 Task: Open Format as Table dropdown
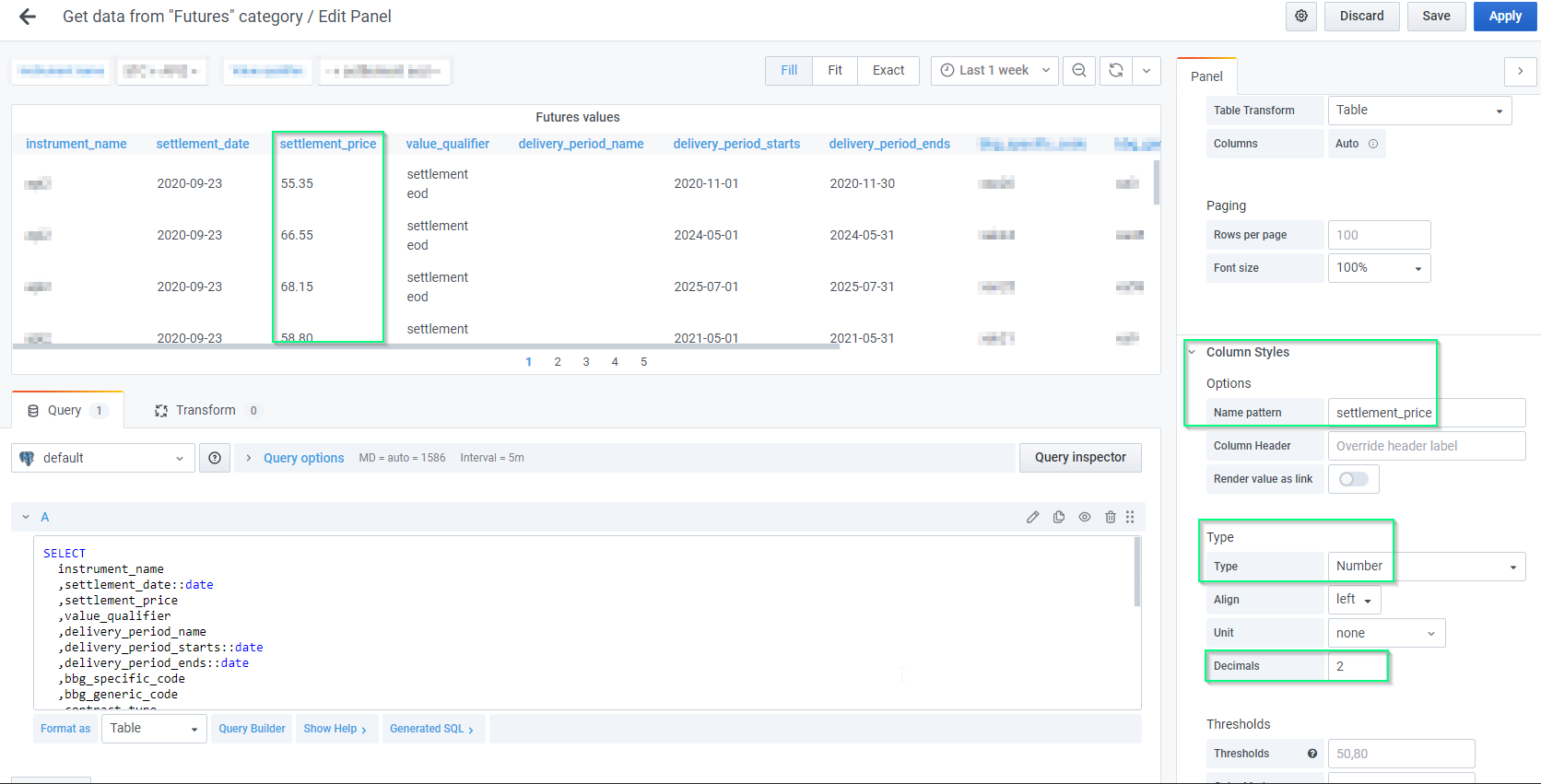click(x=154, y=729)
